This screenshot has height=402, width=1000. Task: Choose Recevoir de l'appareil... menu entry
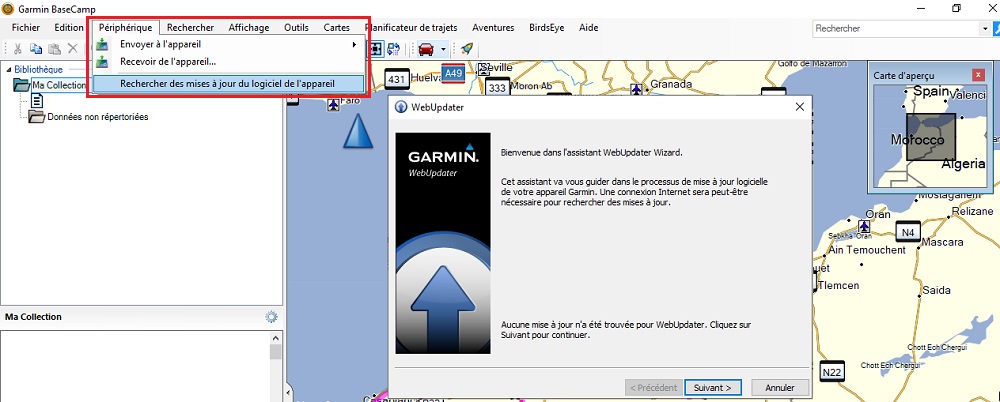(168, 62)
